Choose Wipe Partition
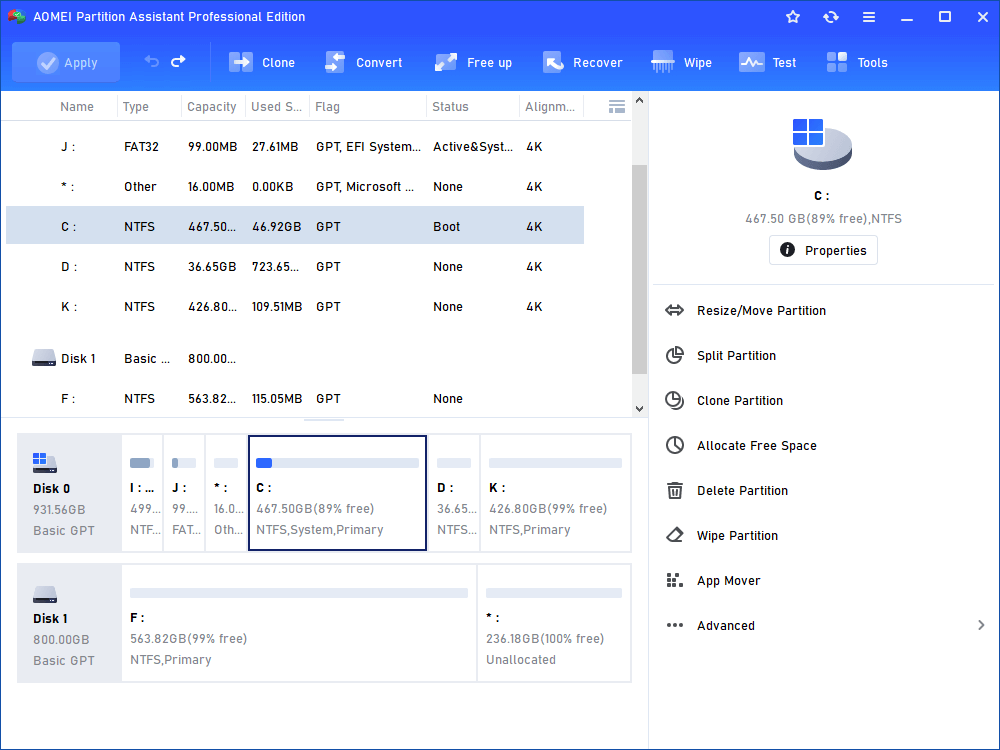This screenshot has width=1000, height=750. click(x=737, y=536)
